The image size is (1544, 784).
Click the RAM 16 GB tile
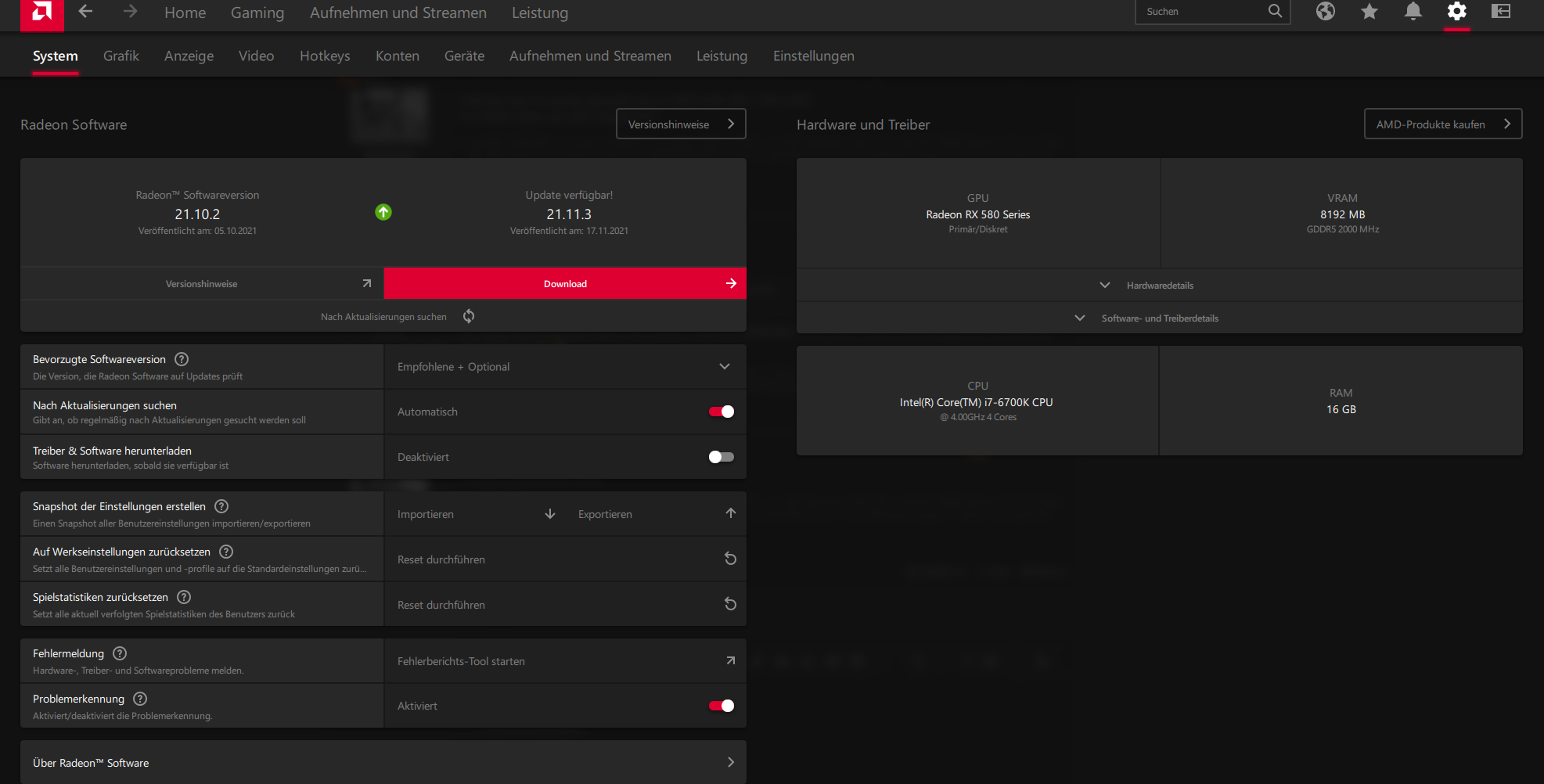point(1341,401)
